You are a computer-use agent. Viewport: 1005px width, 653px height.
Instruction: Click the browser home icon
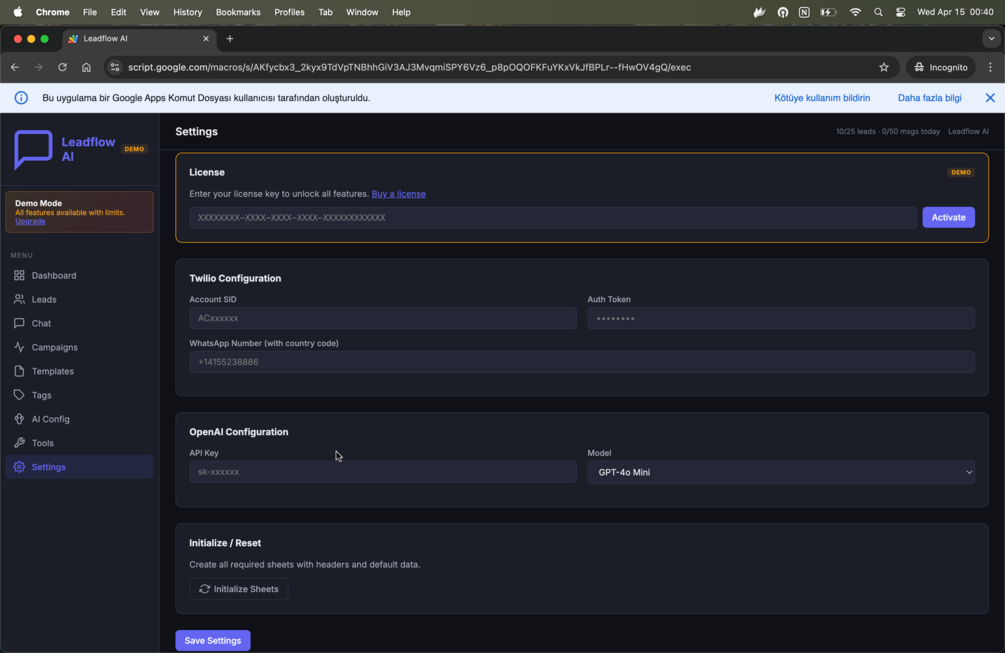coord(87,67)
